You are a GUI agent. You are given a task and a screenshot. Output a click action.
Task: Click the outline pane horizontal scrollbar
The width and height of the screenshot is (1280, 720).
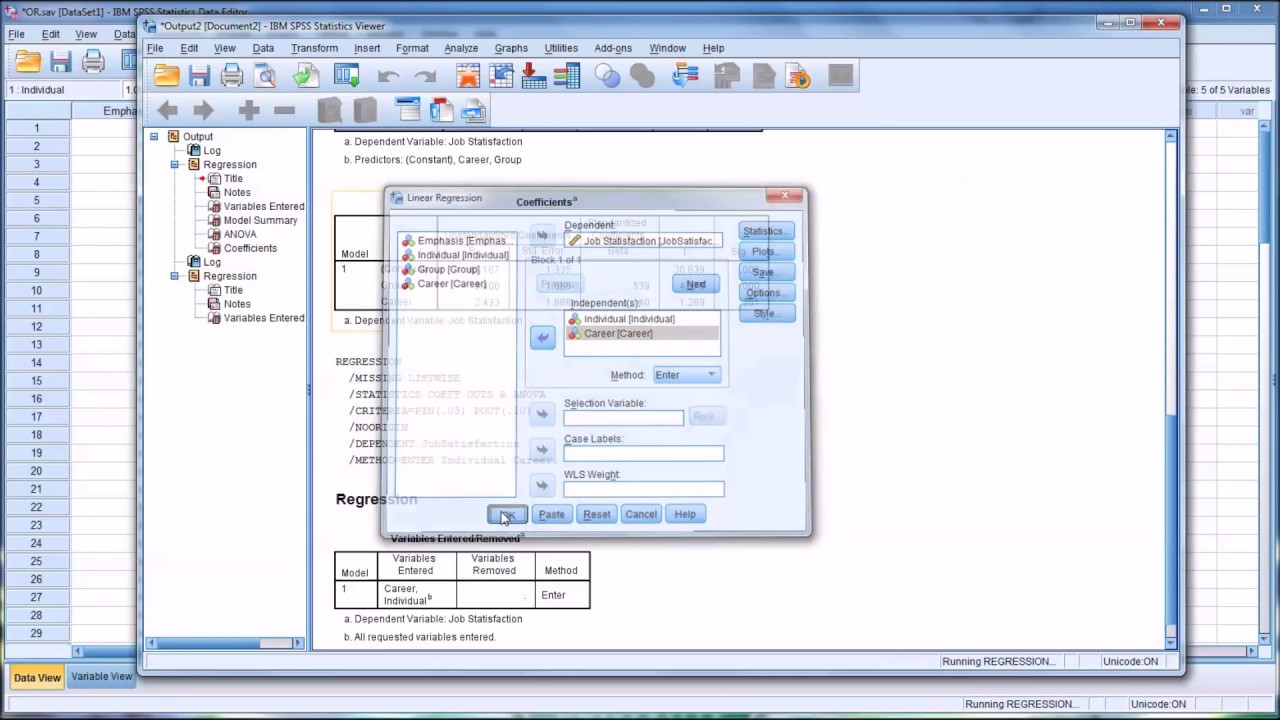[x=224, y=643]
